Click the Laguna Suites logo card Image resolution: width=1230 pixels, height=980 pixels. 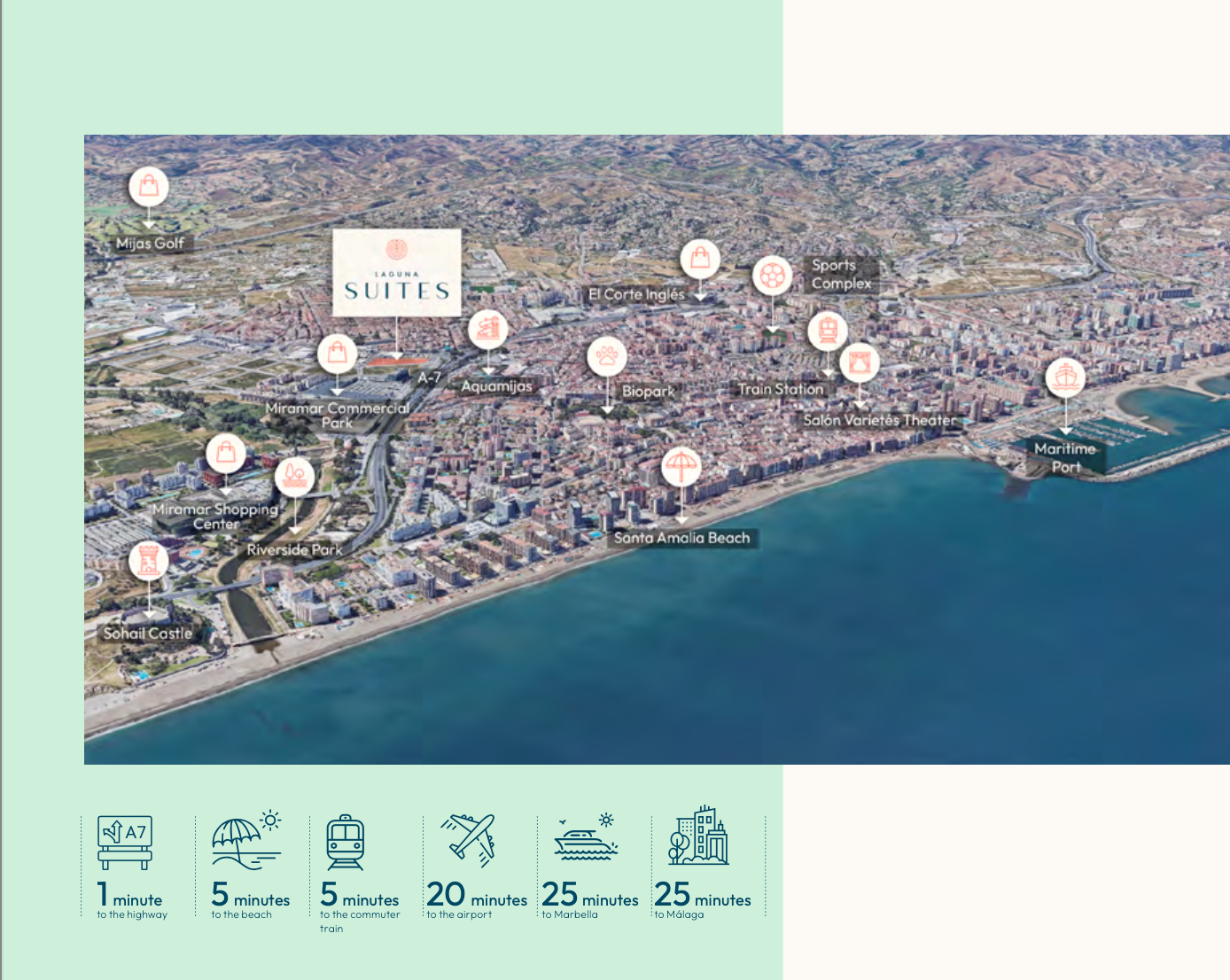click(397, 273)
